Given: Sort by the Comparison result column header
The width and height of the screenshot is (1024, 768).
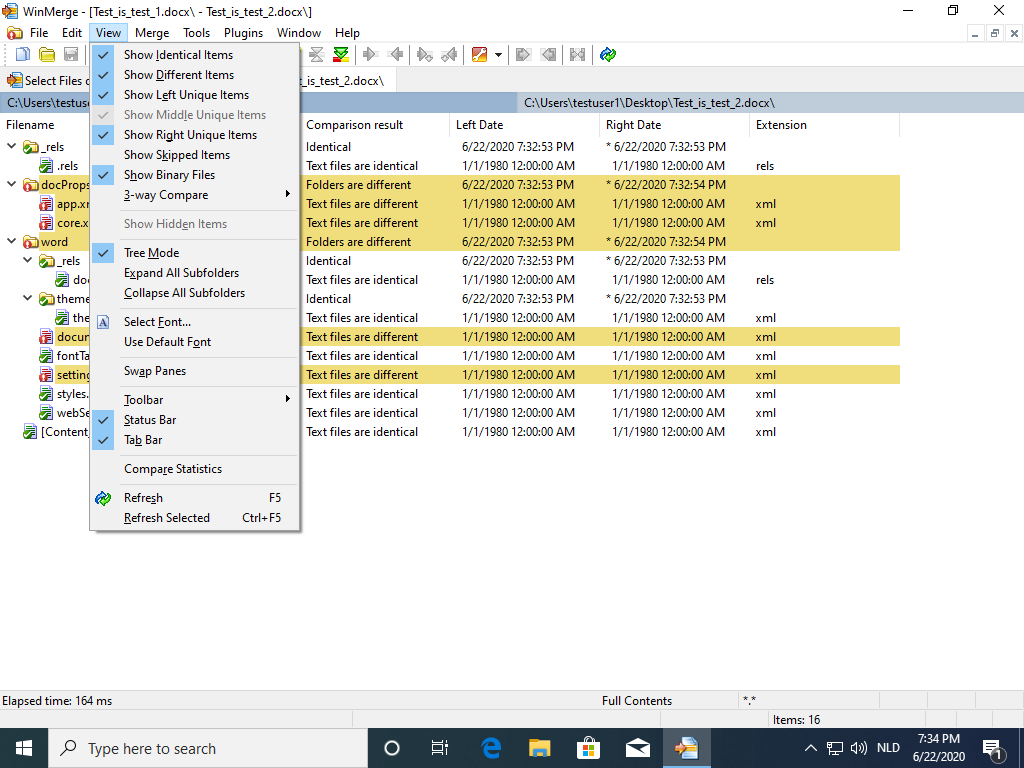Looking at the screenshot, I should [374, 125].
